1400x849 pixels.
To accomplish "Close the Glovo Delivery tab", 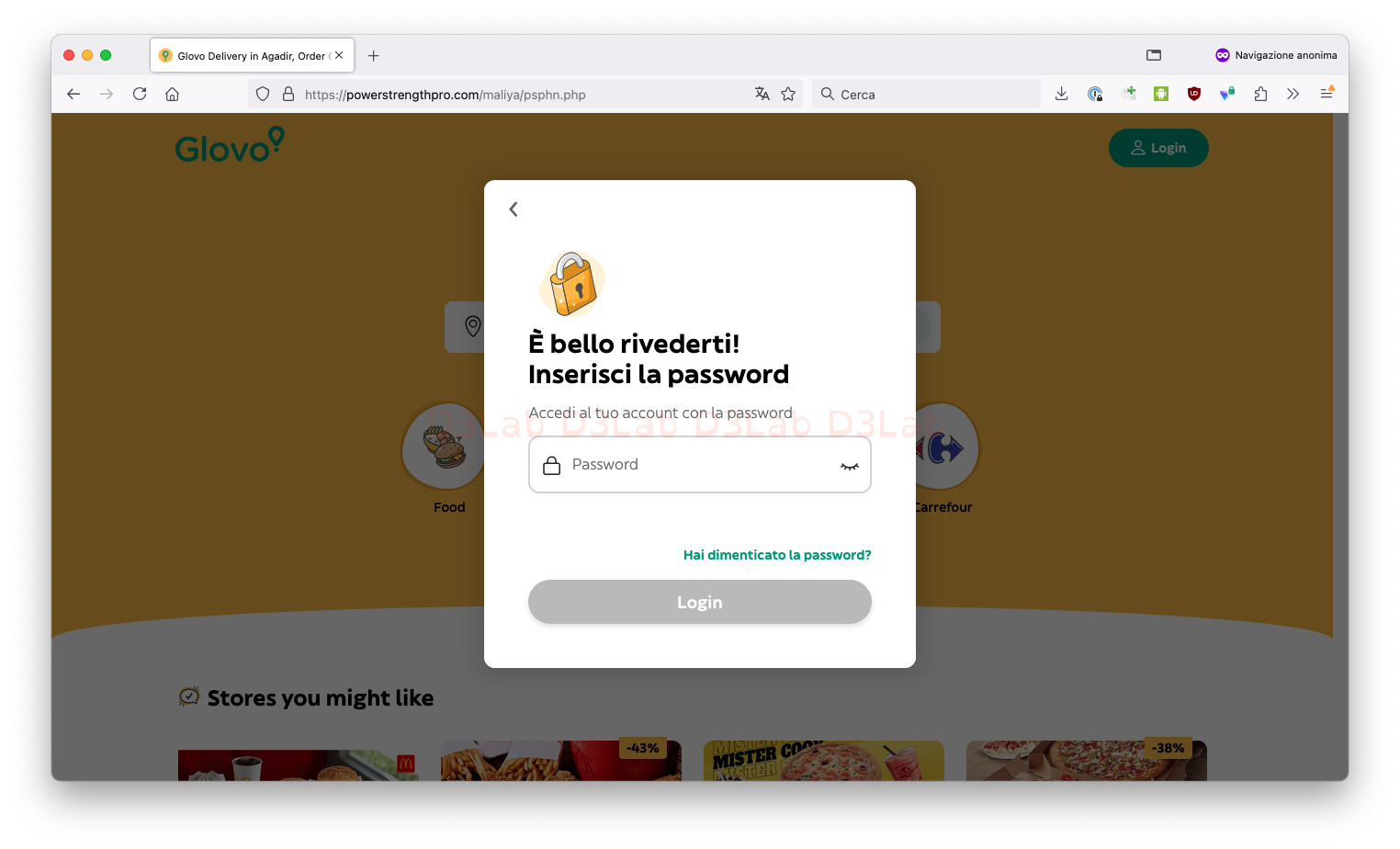I will click(339, 55).
